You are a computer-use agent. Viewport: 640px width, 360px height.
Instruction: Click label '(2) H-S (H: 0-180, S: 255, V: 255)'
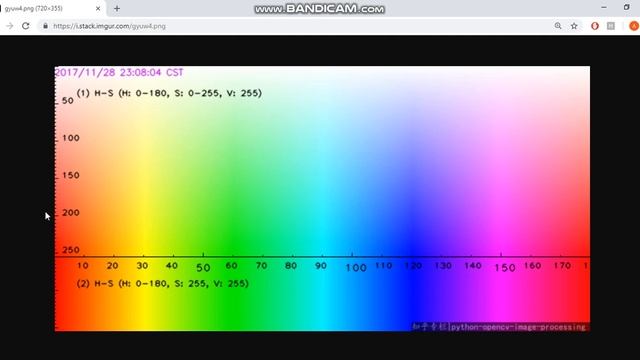(x=162, y=283)
